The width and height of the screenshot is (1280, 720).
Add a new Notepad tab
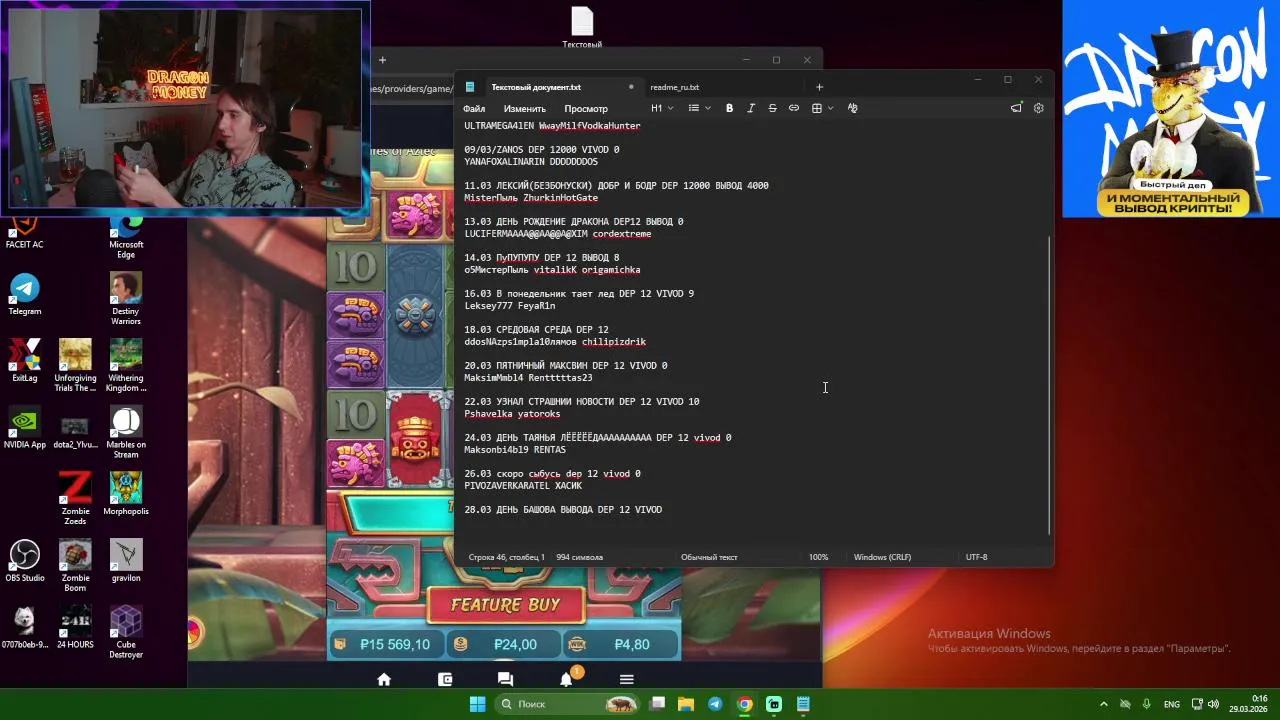(819, 87)
